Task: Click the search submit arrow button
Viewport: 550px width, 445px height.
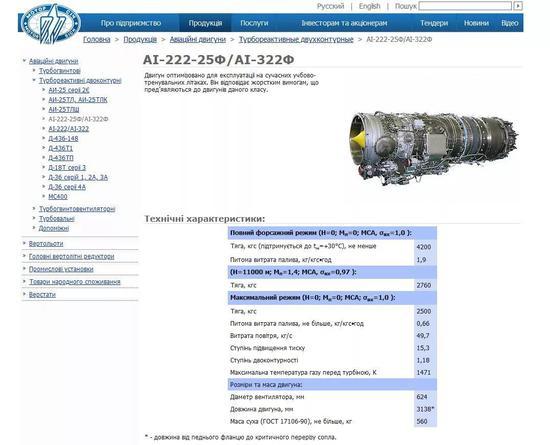Action: [x=518, y=6]
